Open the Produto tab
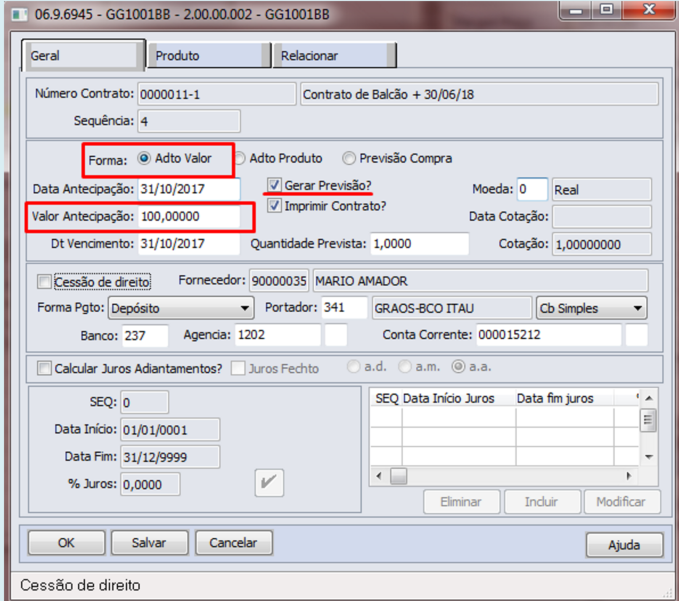Screen dimensions: 679x601 point(209,55)
